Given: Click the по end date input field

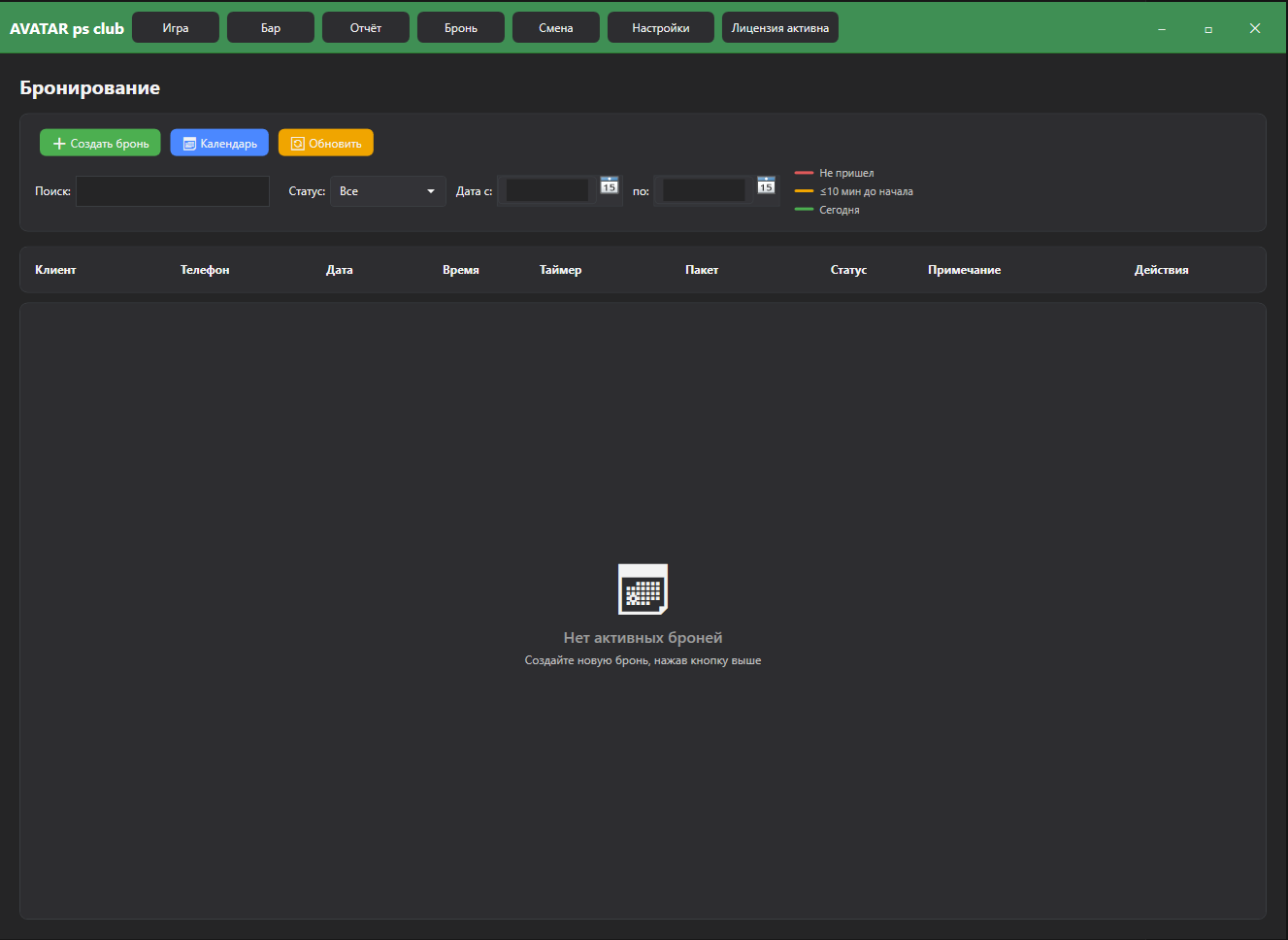Looking at the screenshot, I should pyautogui.click(x=704, y=190).
